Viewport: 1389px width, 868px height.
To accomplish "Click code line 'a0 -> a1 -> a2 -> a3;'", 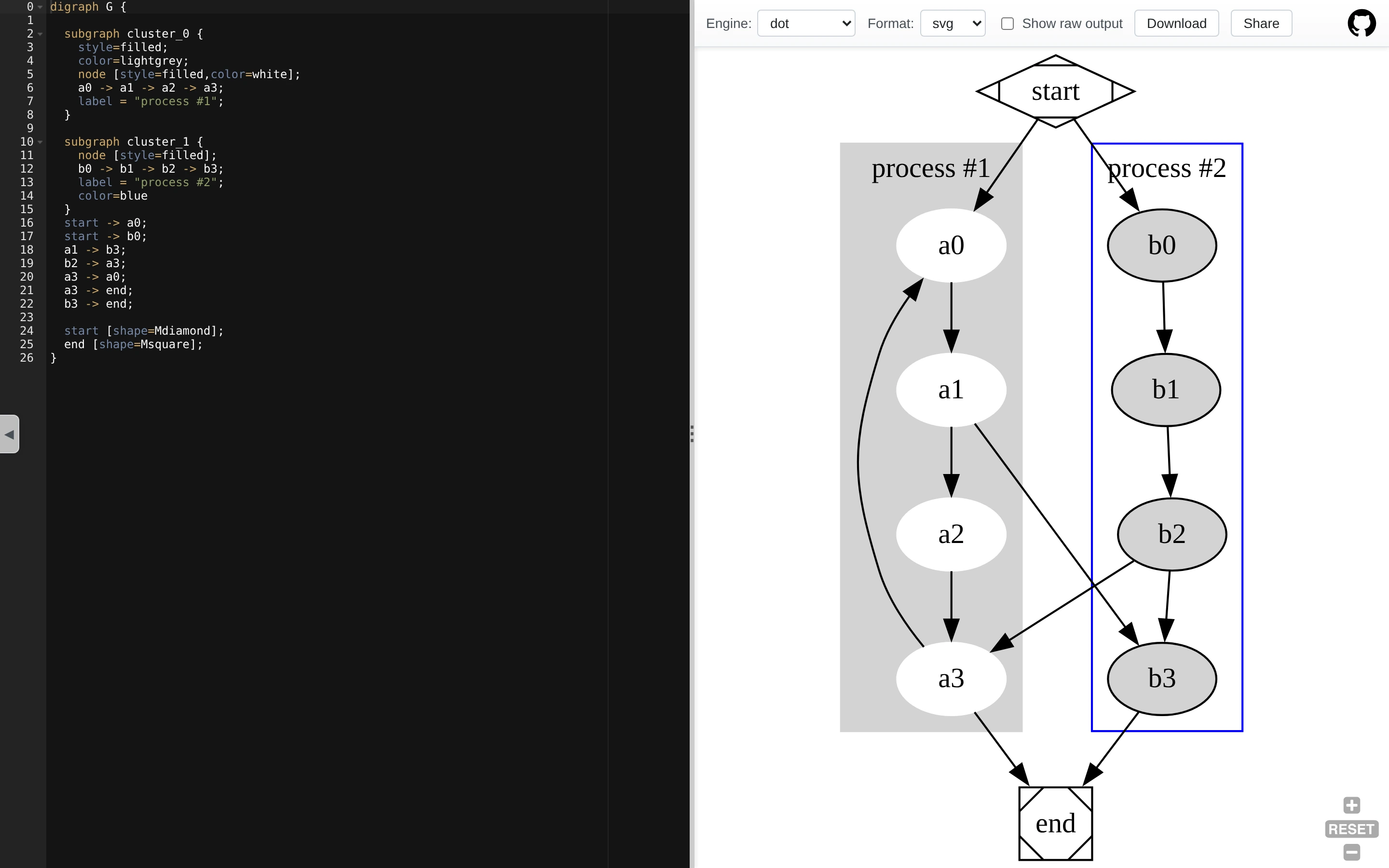I will point(151,88).
